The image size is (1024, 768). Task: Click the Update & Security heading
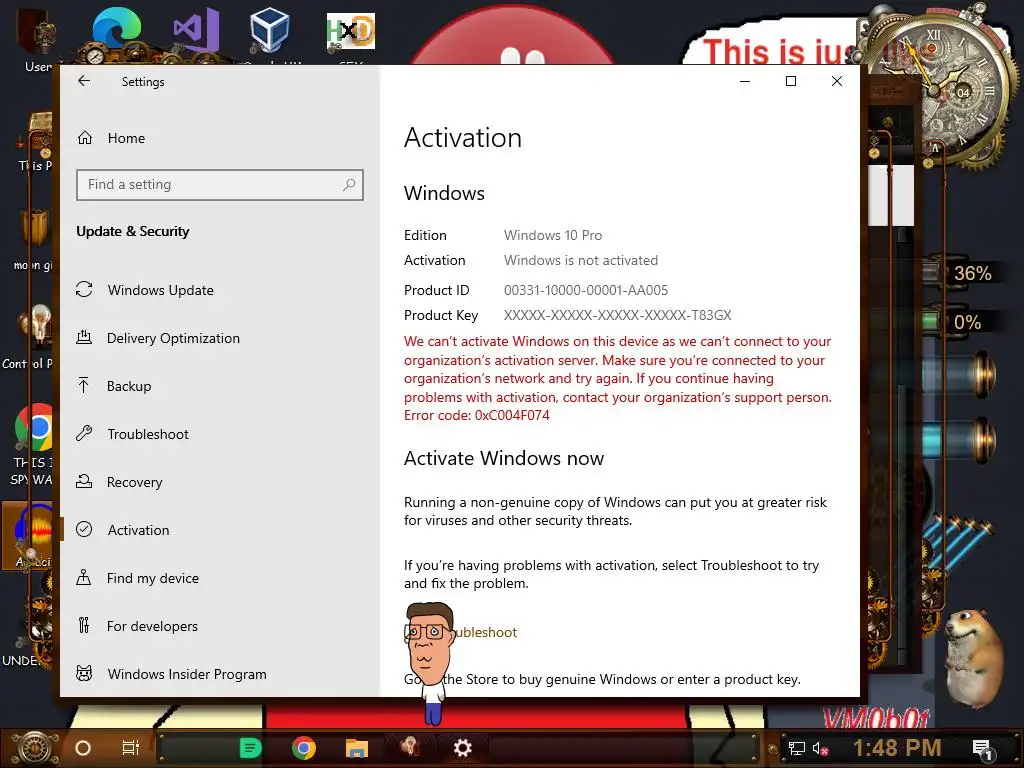coord(133,231)
